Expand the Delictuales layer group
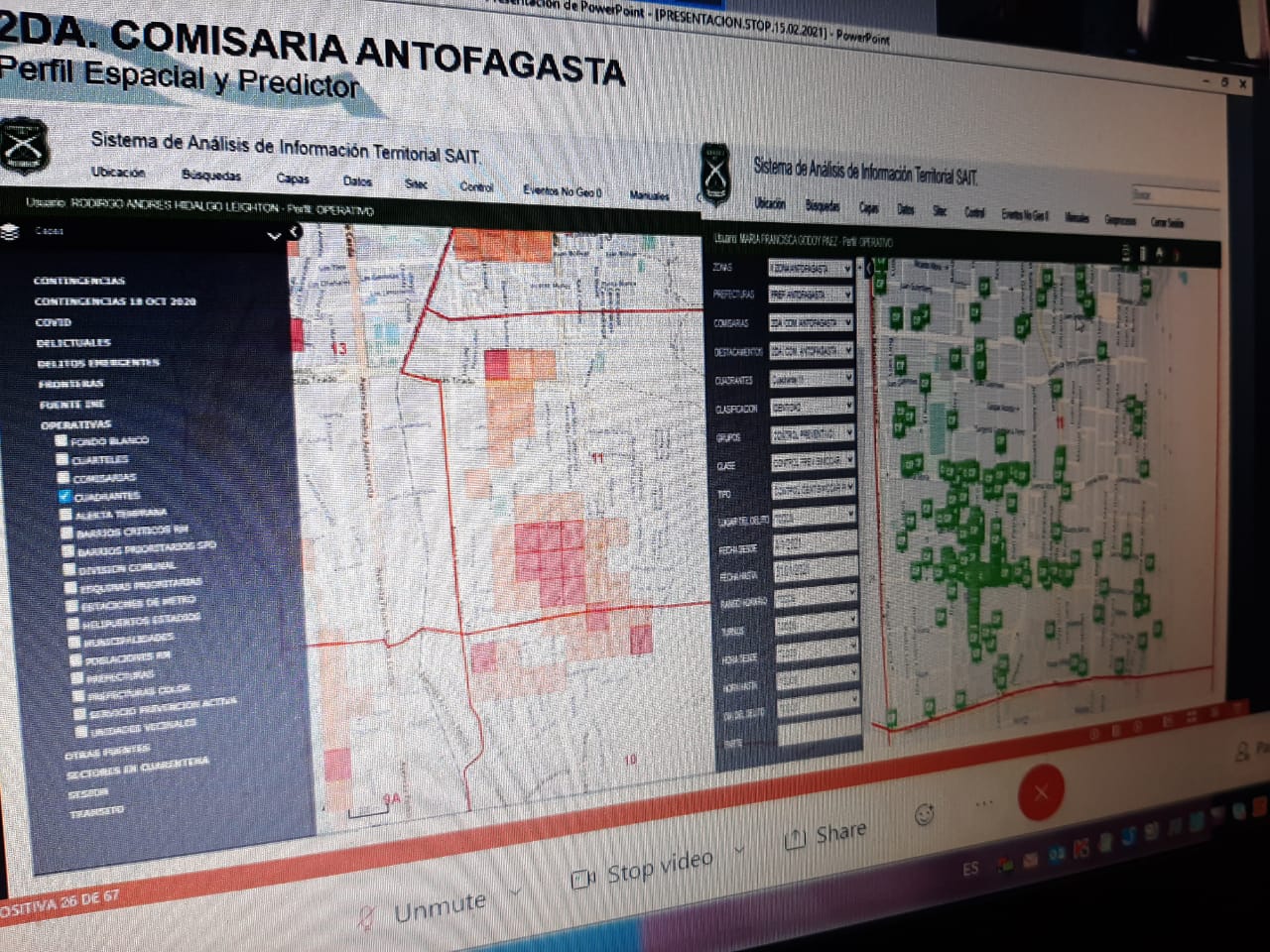This screenshot has width=1270, height=952. (x=73, y=342)
